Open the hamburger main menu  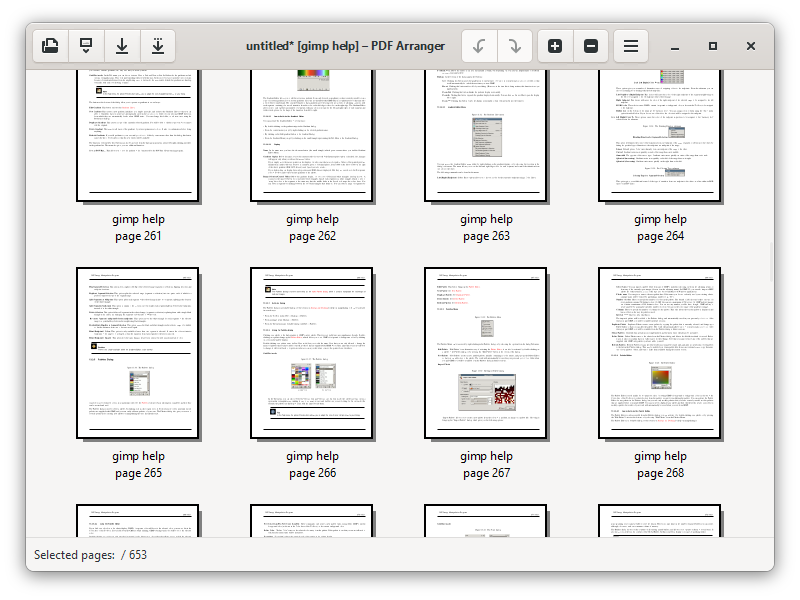pos(631,46)
